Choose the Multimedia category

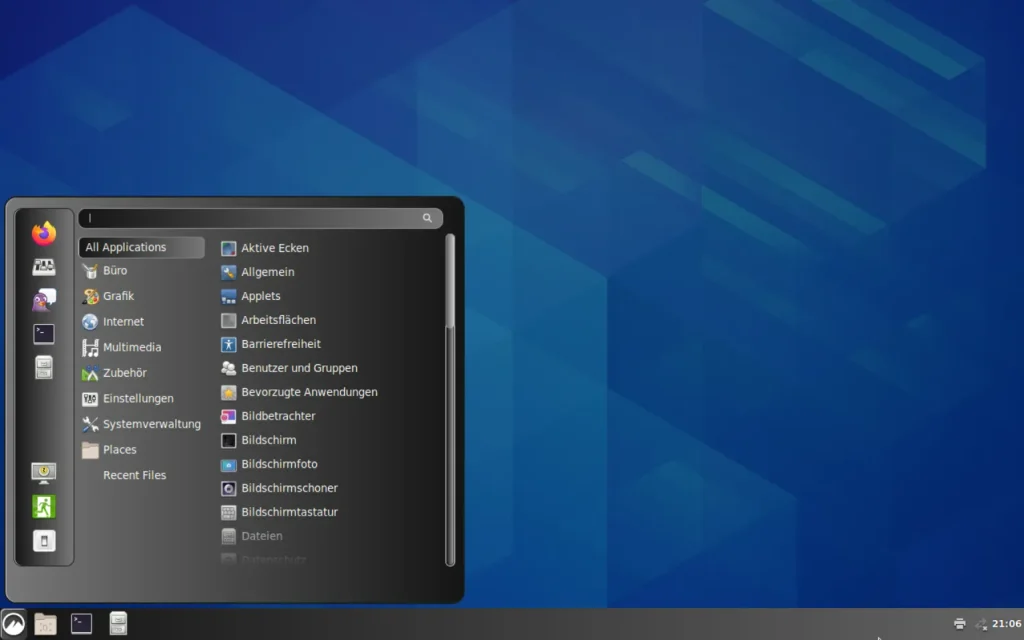tap(131, 348)
